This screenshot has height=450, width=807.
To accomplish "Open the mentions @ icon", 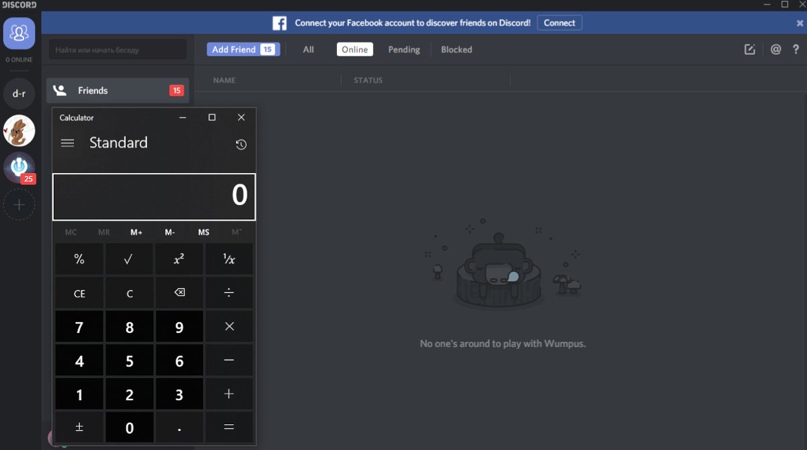I will click(x=776, y=49).
